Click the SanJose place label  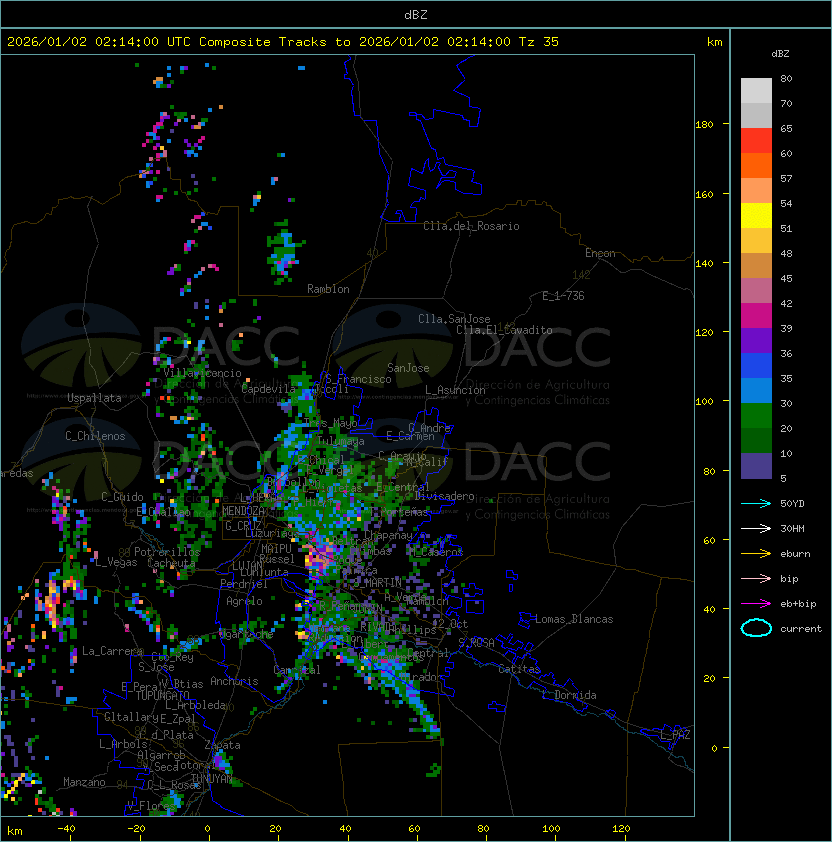pos(408,368)
